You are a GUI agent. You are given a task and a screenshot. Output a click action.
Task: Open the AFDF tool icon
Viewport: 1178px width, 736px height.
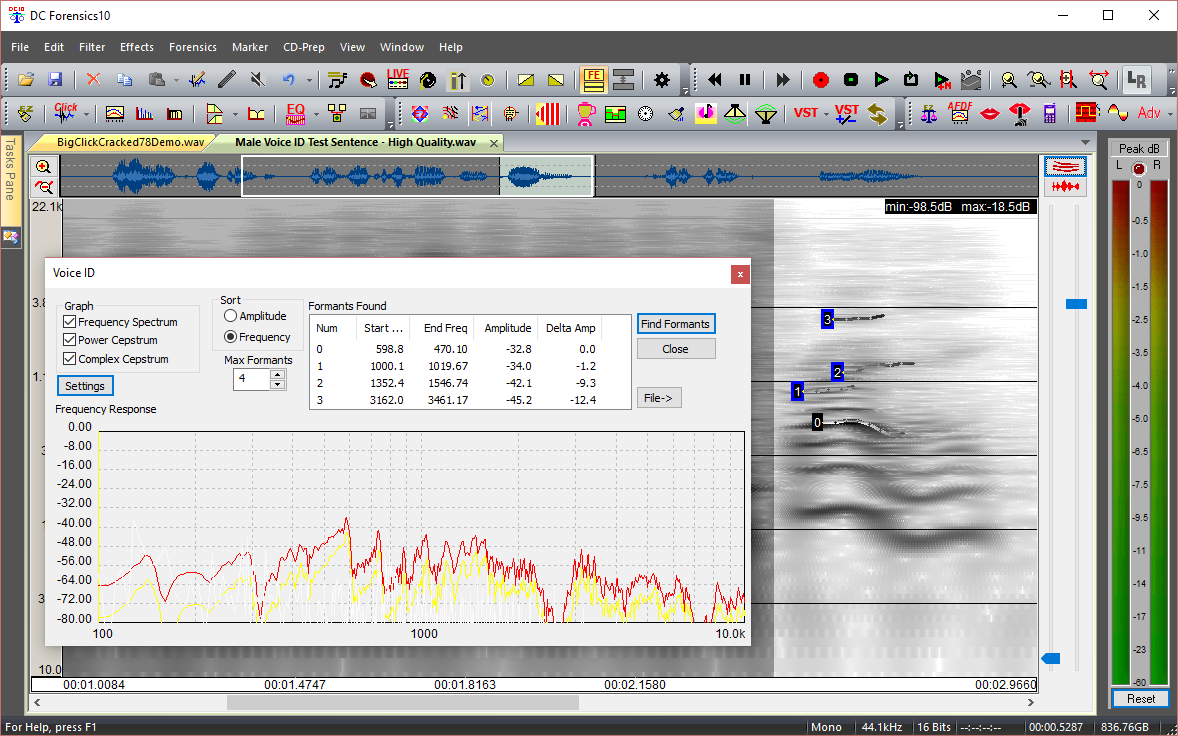click(x=960, y=113)
